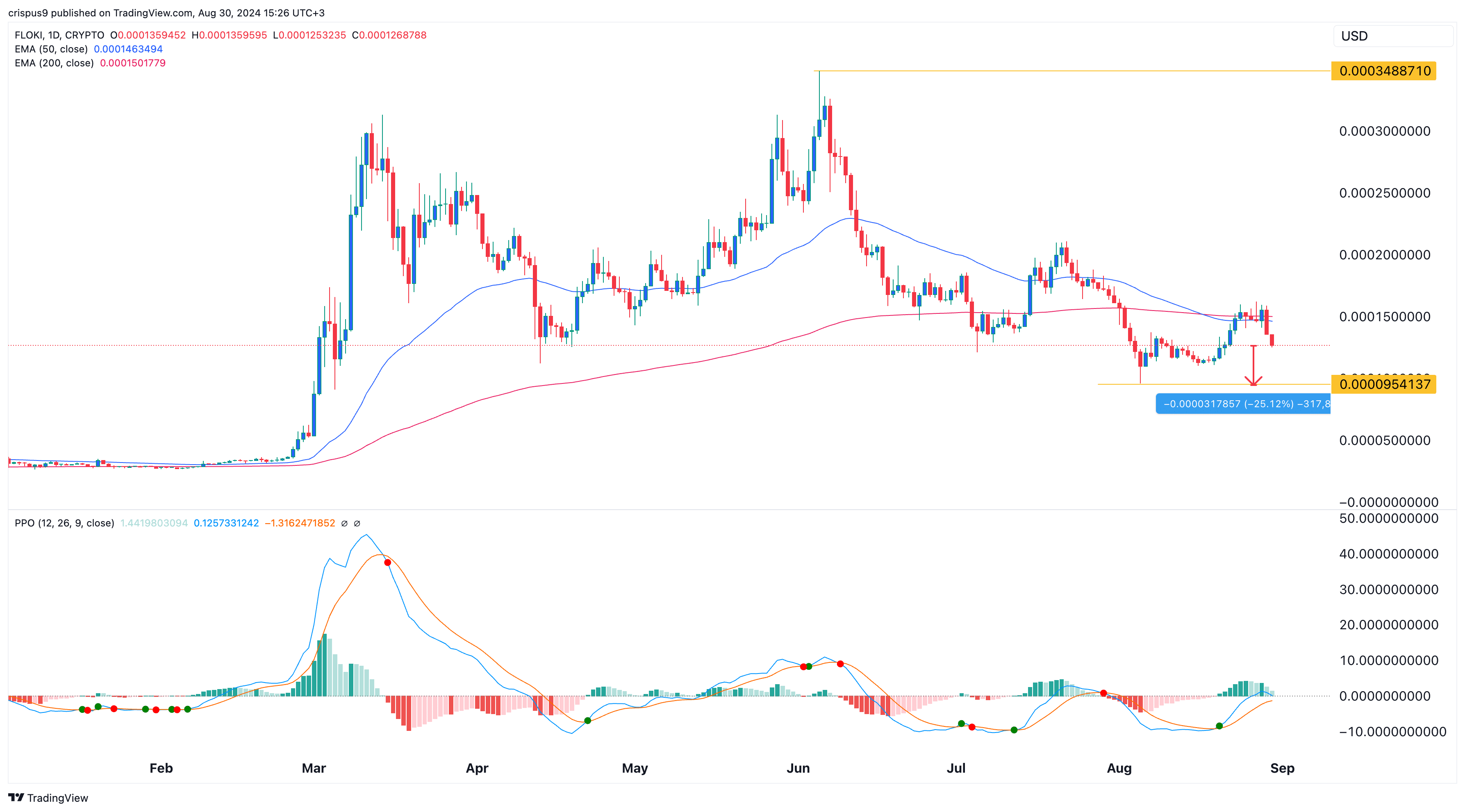Click the Open value O0.0001359452

coord(148,35)
